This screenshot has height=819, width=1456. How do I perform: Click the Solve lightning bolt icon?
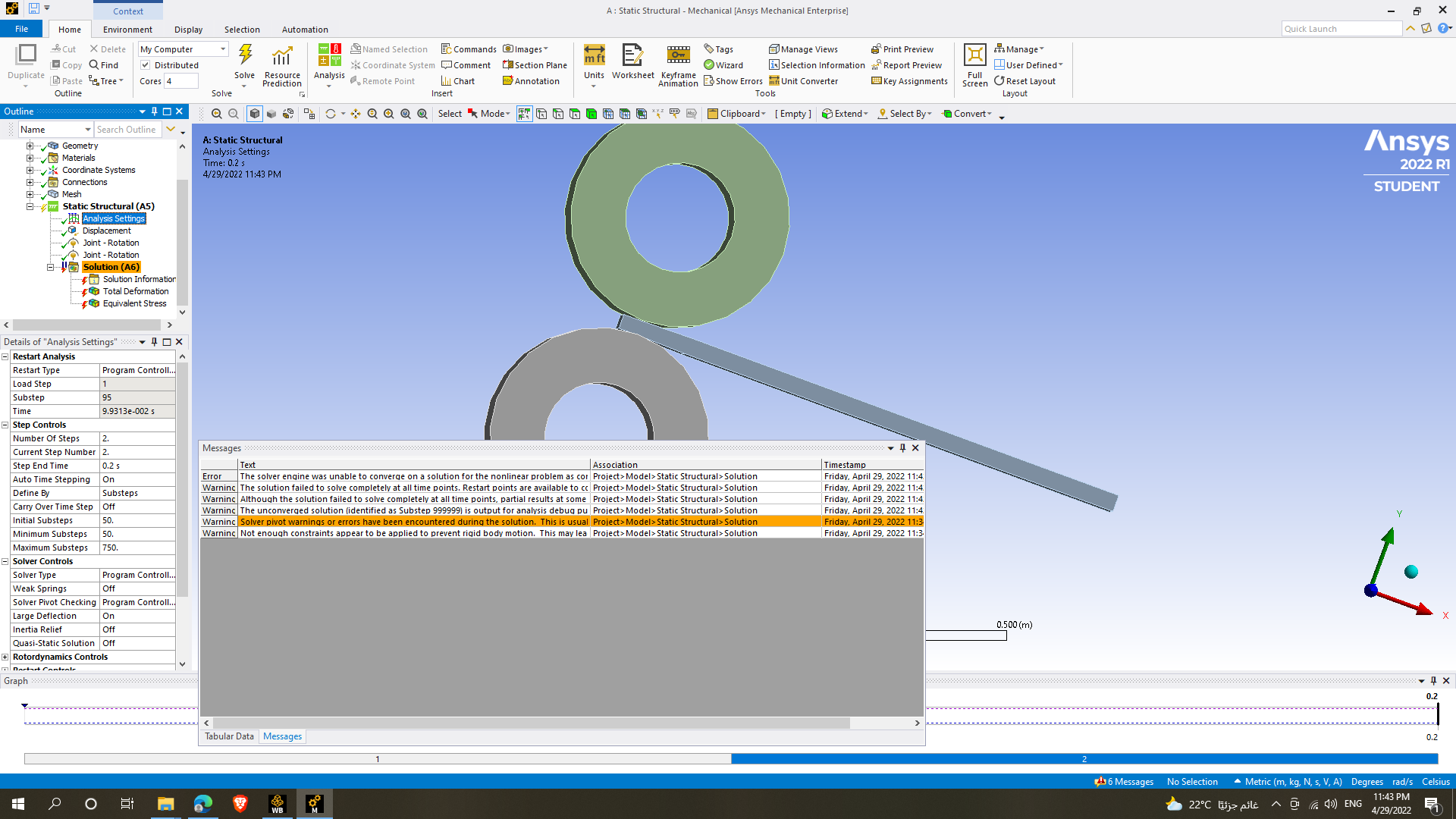[245, 55]
